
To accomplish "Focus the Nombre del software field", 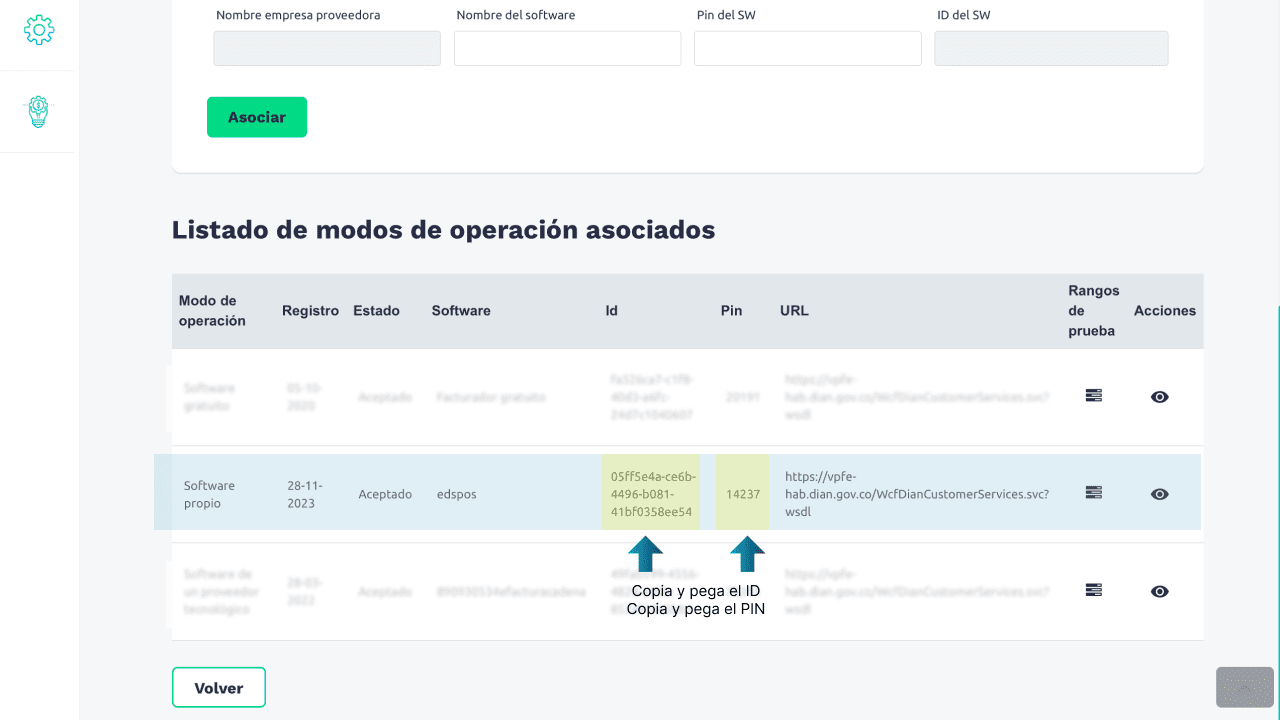I will click(567, 48).
